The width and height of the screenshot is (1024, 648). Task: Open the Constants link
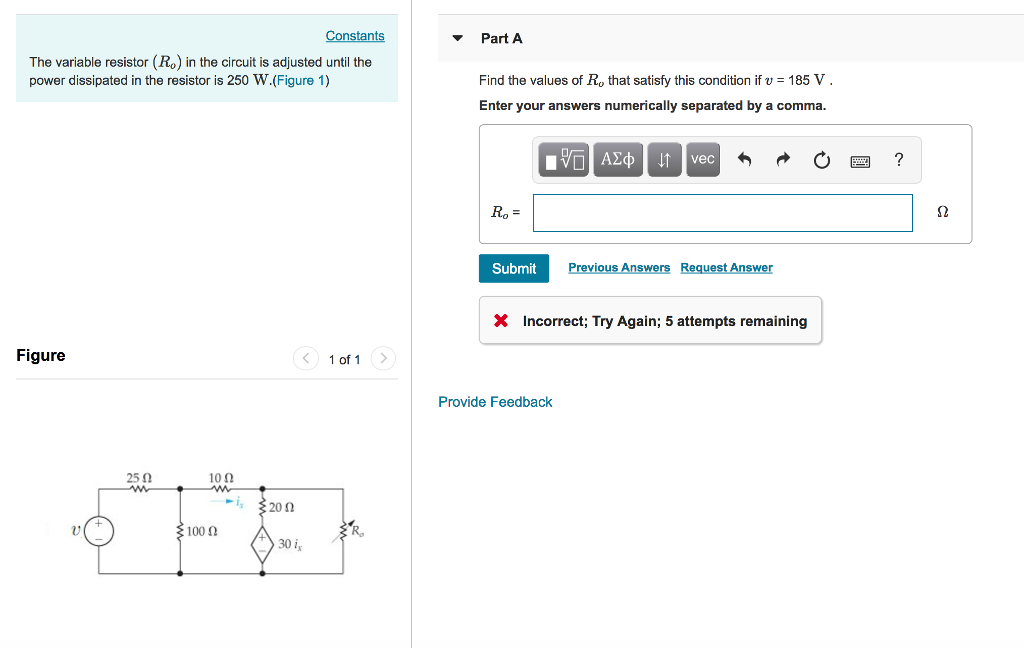click(x=355, y=35)
